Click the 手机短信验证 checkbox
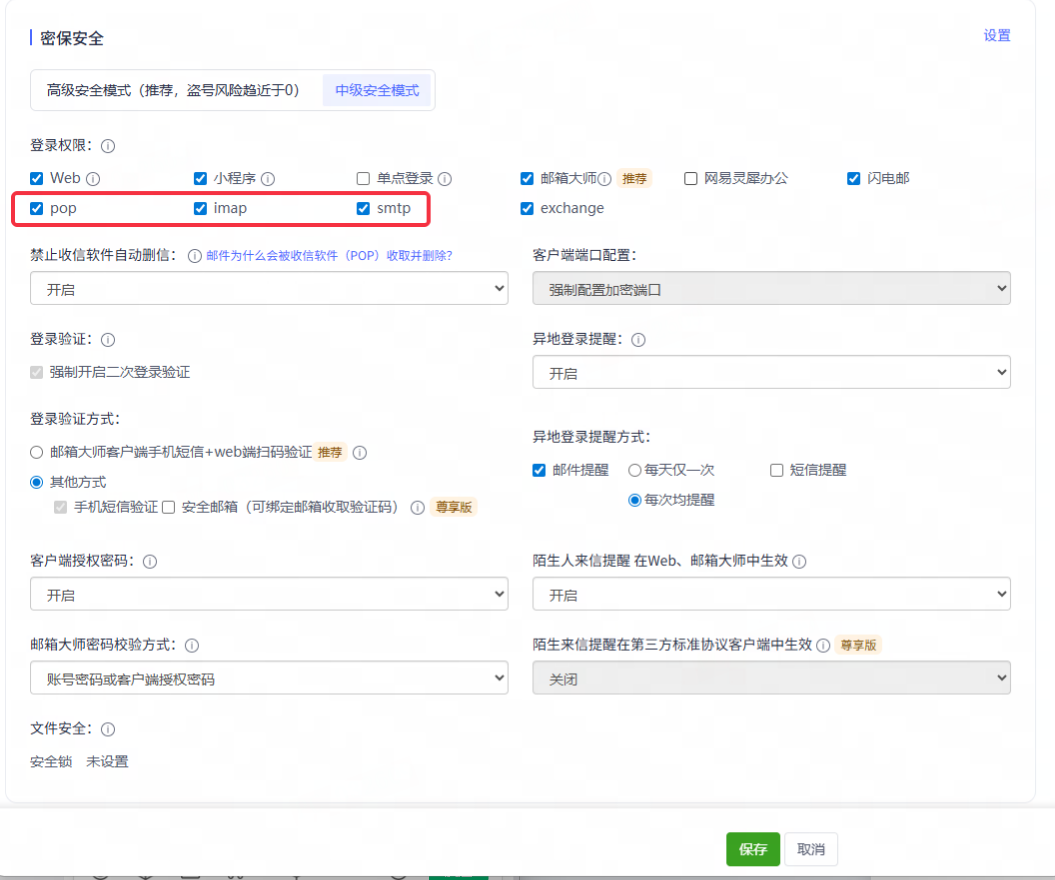 (61, 507)
